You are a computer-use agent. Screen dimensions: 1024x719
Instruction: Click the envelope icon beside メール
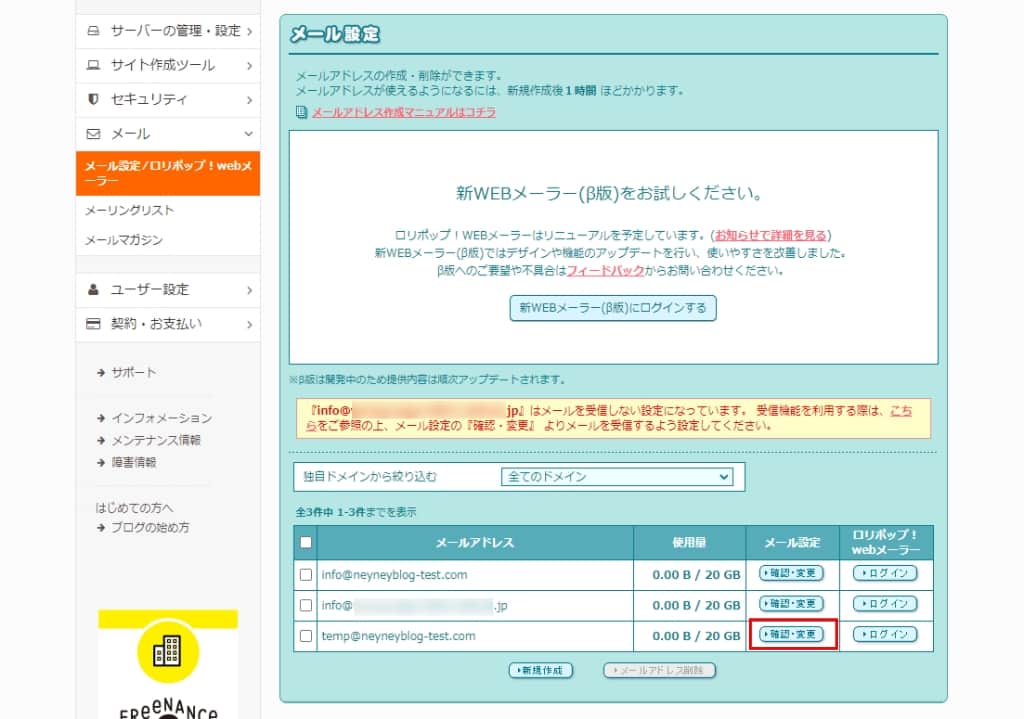coord(93,133)
